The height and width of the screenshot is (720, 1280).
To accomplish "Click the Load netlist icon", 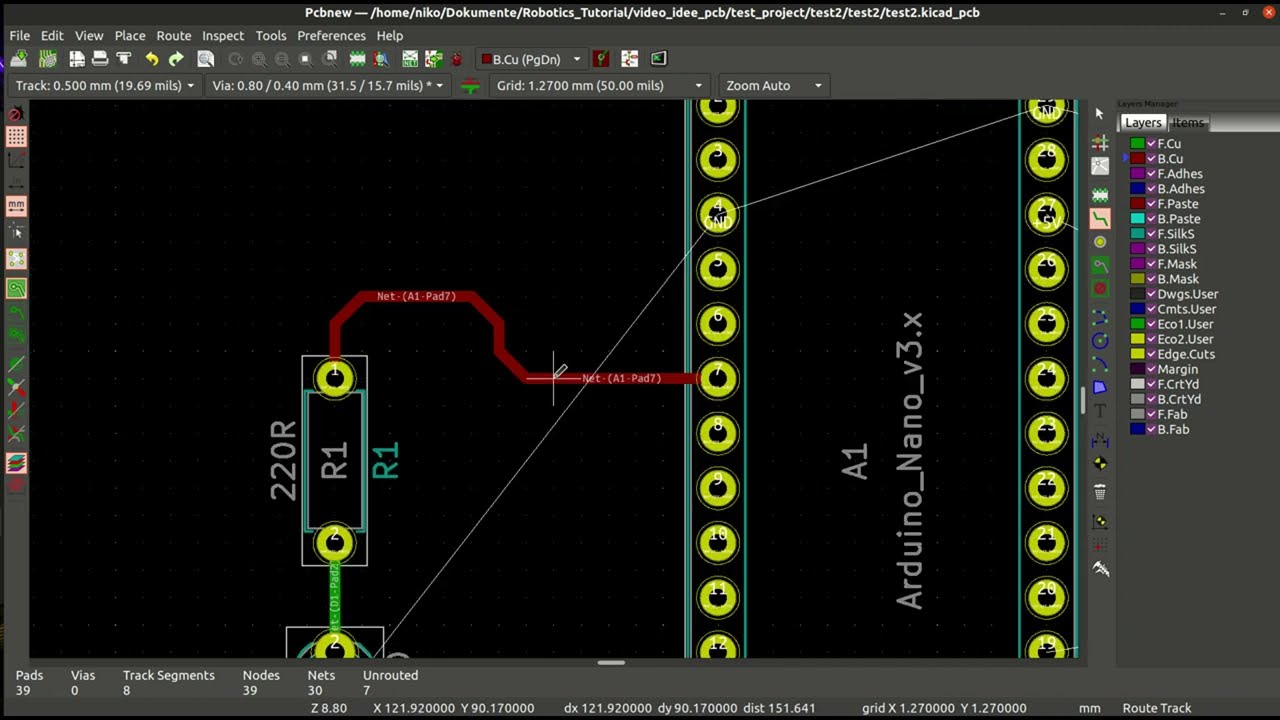I will pyautogui.click(x=410, y=59).
